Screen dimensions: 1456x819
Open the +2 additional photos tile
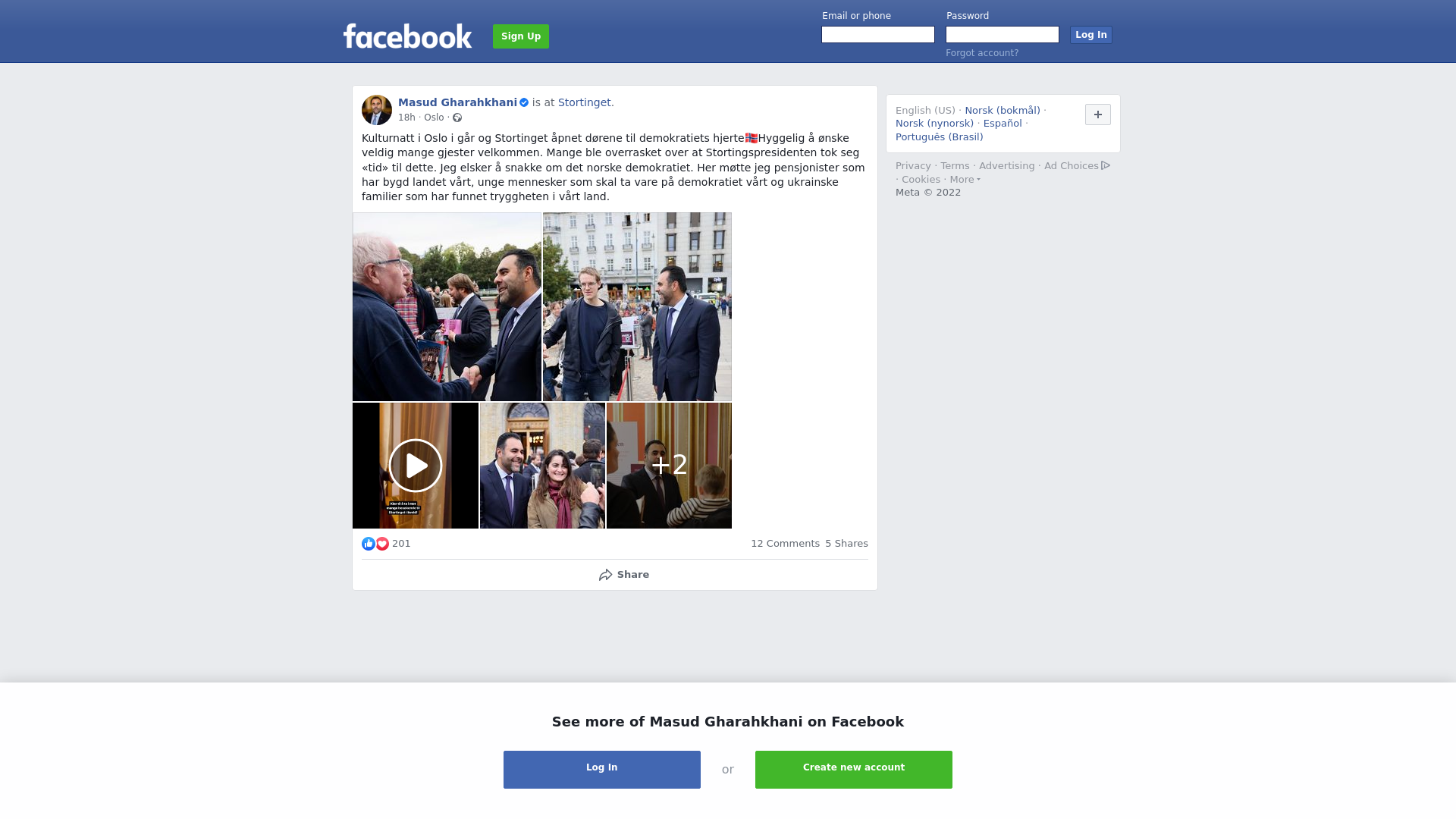pyautogui.click(x=669, y=466)
